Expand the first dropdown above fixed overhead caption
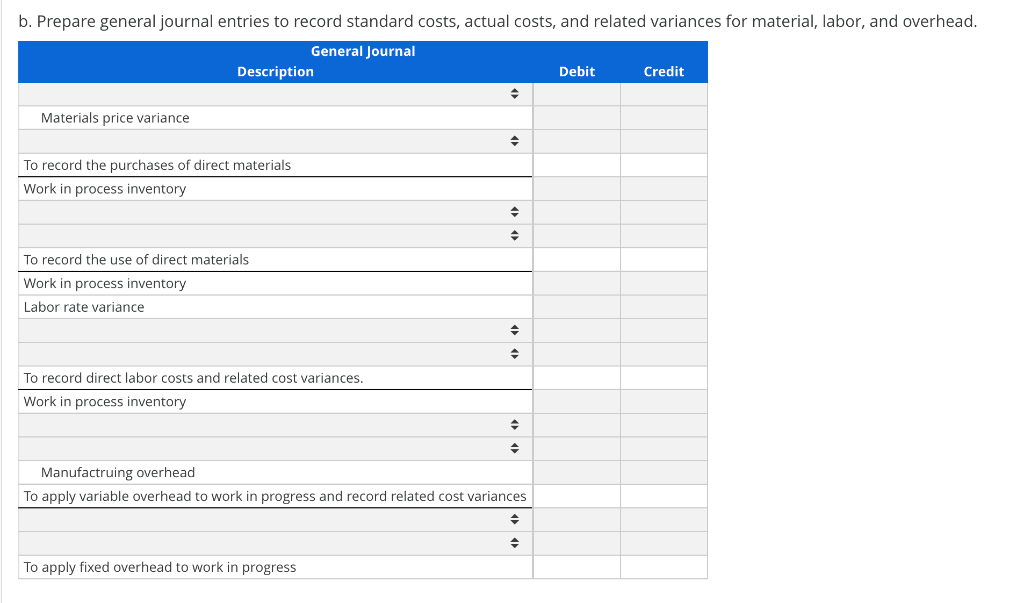This screenshot has width=1024, height=603. [x=514, y=519]
